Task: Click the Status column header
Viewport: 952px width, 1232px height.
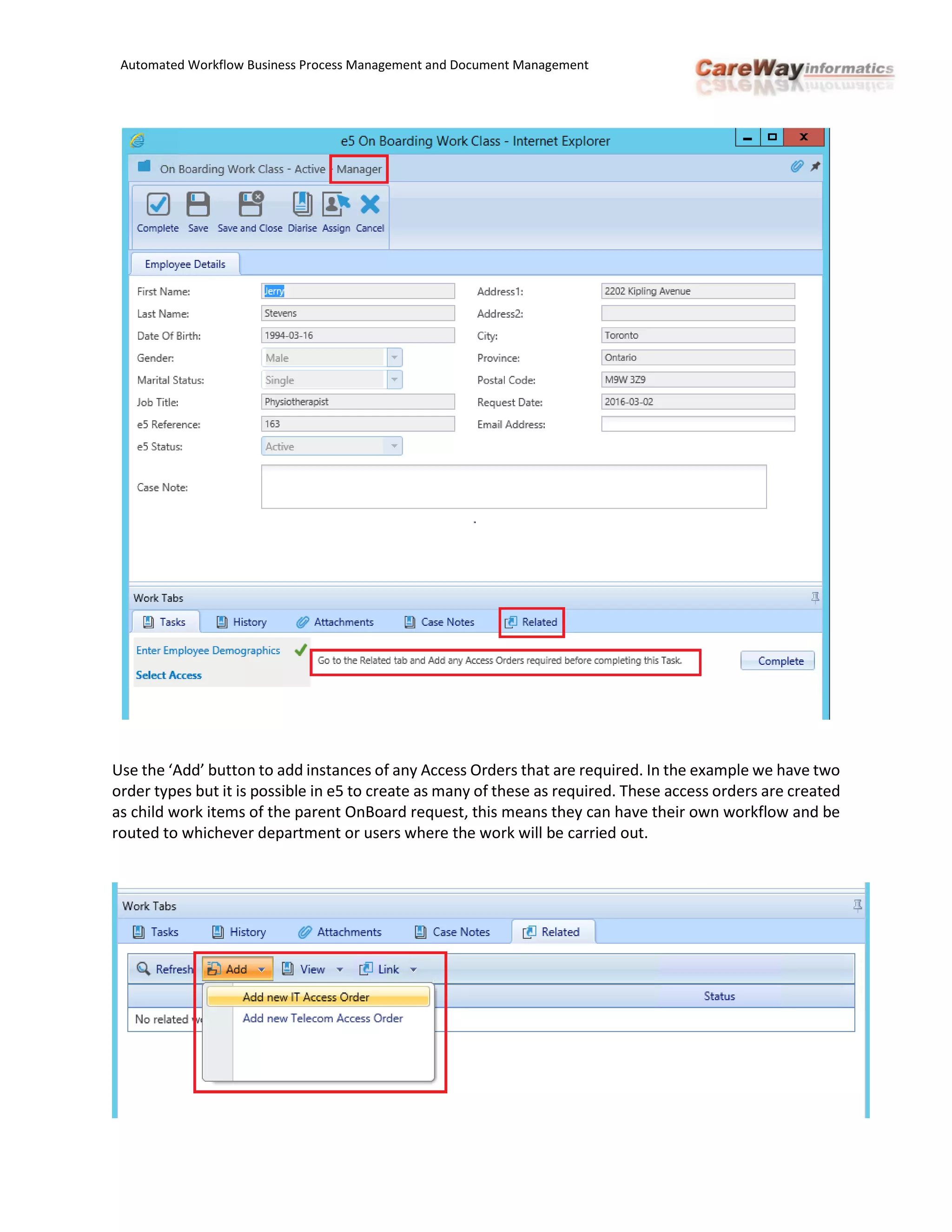Action: [x=719, y=996]
